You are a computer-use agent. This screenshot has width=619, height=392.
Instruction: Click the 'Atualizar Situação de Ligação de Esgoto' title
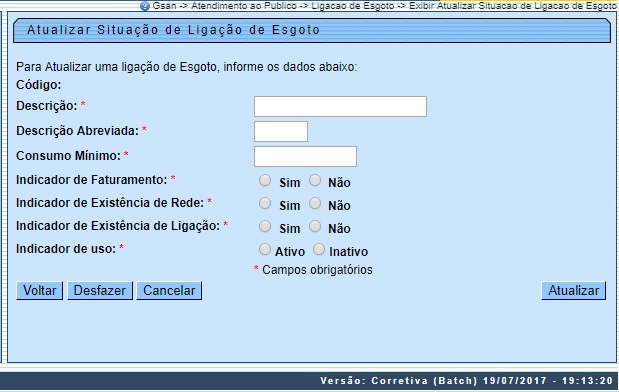(173, 30)
